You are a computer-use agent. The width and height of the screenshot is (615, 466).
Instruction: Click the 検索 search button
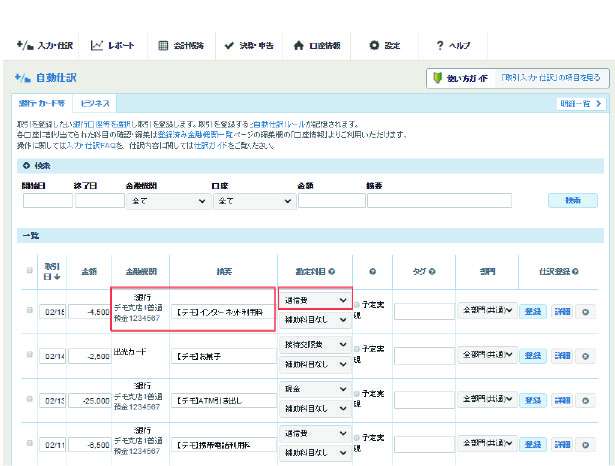pos(573,200)
